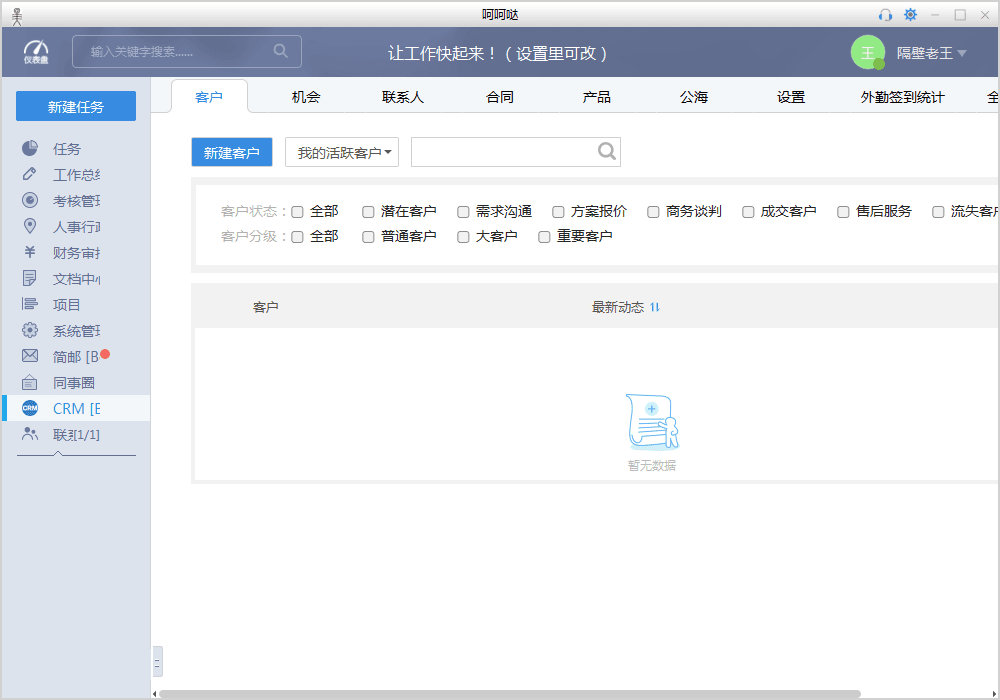Viewport: 1000px width, 700px height.
Task: Check 售后服务 status filter
Action: point(843,212)
